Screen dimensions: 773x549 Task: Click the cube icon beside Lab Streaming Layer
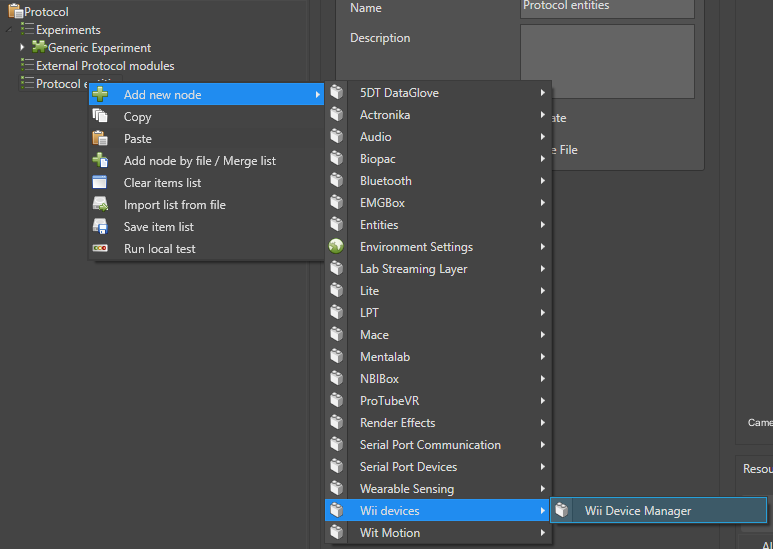point(337,268)
